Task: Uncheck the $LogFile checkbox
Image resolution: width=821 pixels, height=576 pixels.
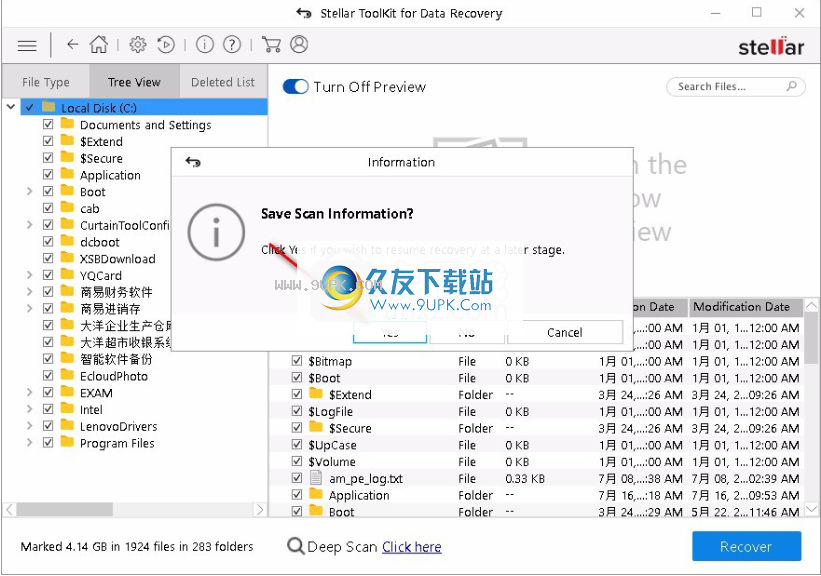Action: 297,411
